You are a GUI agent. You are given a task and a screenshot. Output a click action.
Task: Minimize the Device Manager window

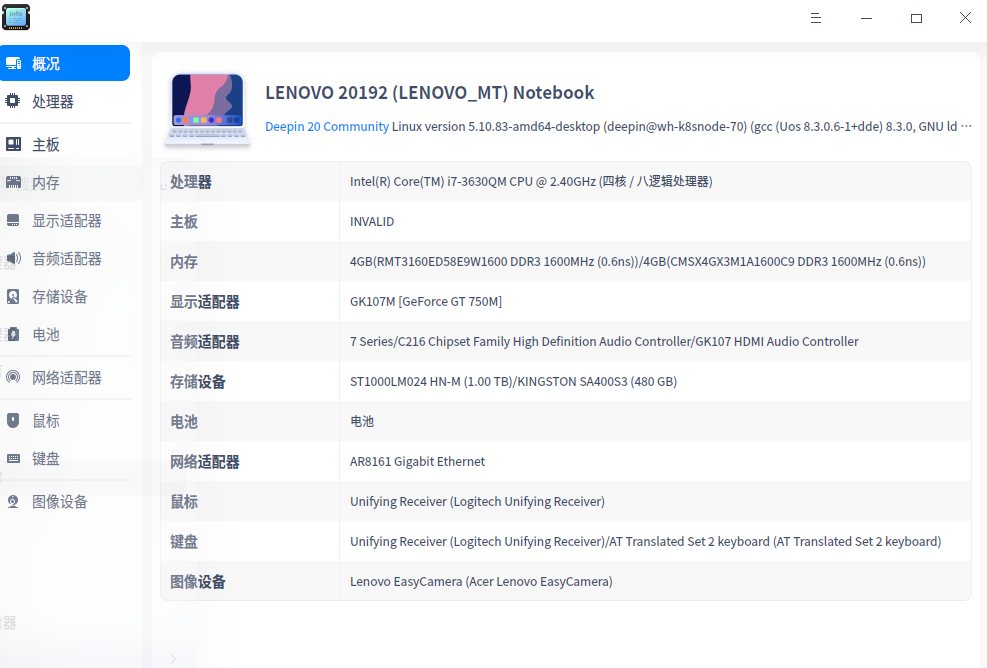point(866,18)
